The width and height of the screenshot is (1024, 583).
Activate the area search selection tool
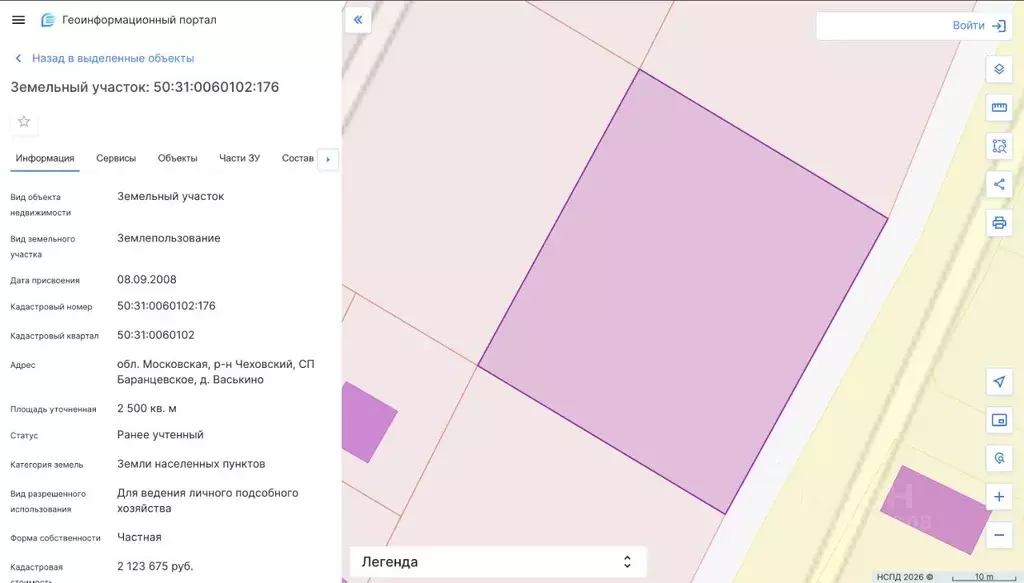point(998,146)
